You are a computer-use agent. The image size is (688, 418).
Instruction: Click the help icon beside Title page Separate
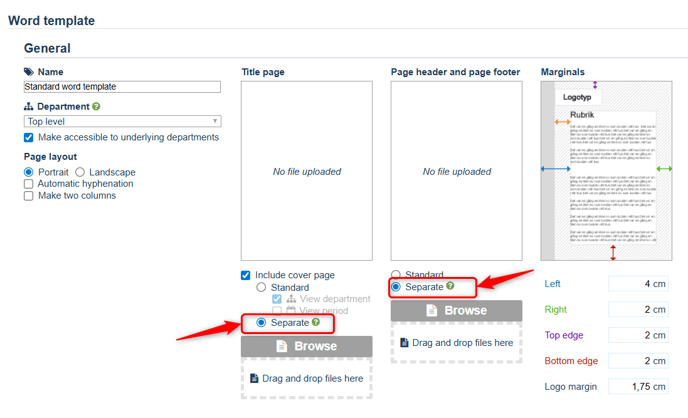[x=316, y=323]
